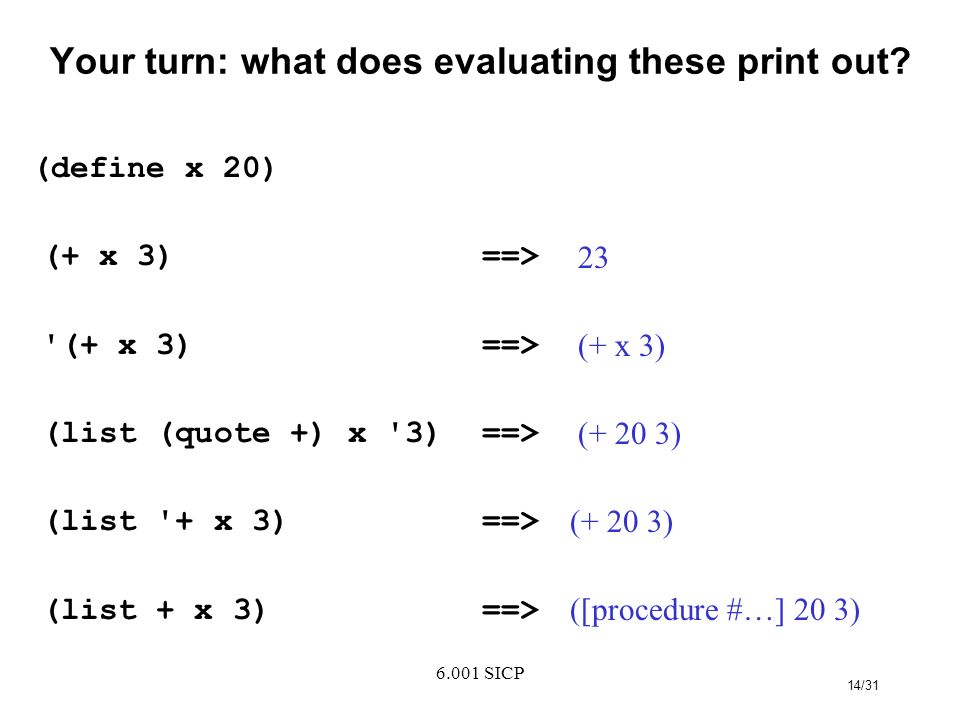
Task: Click the blue answer (+ x 3)
Action: pyautogui.click(x=621, y=347)
